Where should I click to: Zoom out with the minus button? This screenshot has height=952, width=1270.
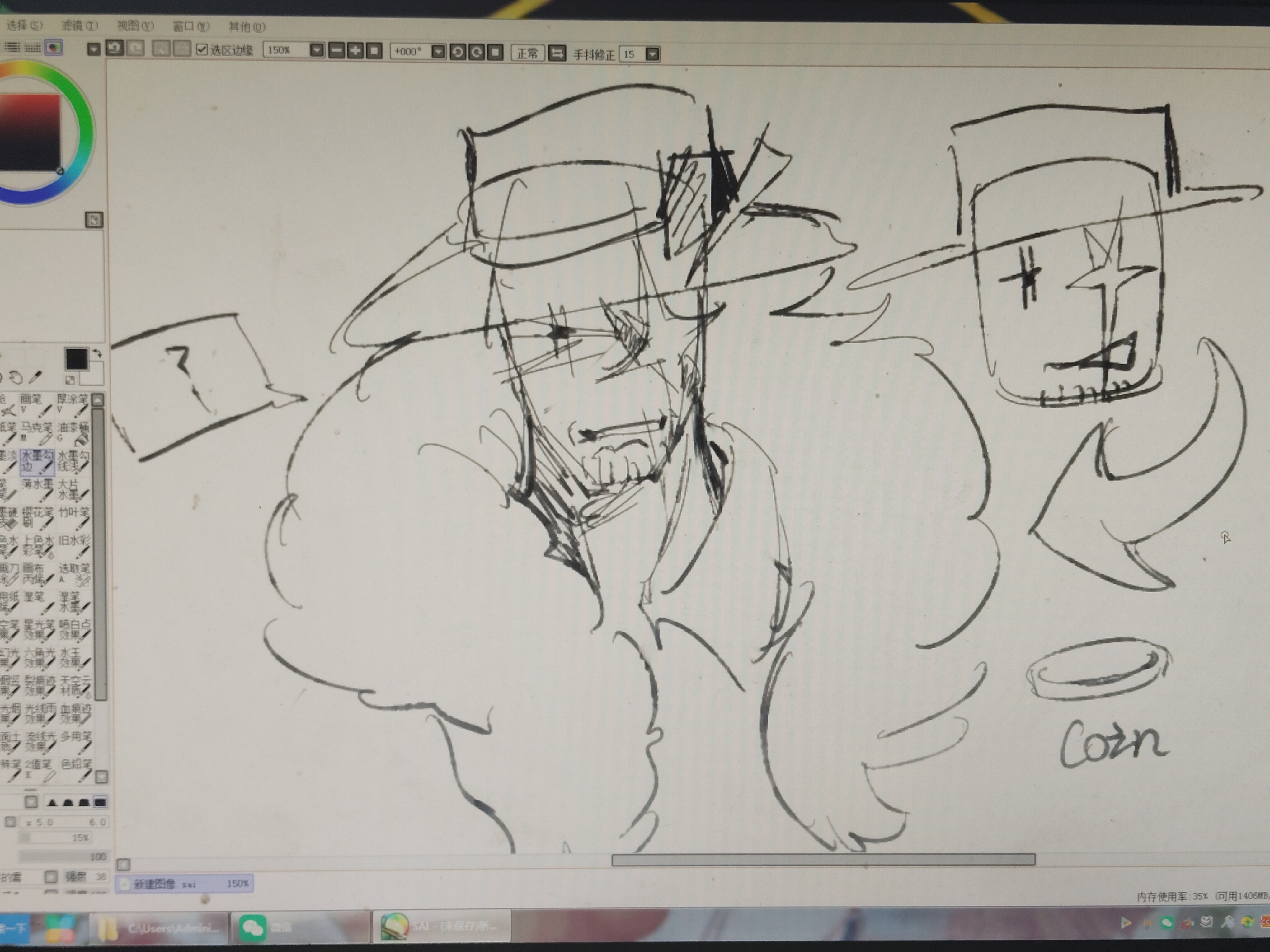(337, 50)
